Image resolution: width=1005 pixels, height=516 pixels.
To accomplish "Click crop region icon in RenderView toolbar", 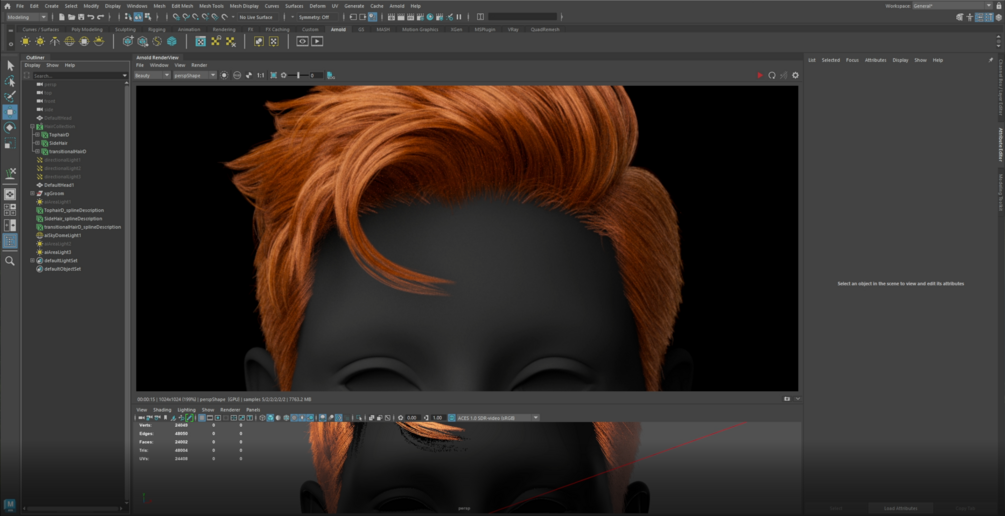I will [x=274, y=75].
